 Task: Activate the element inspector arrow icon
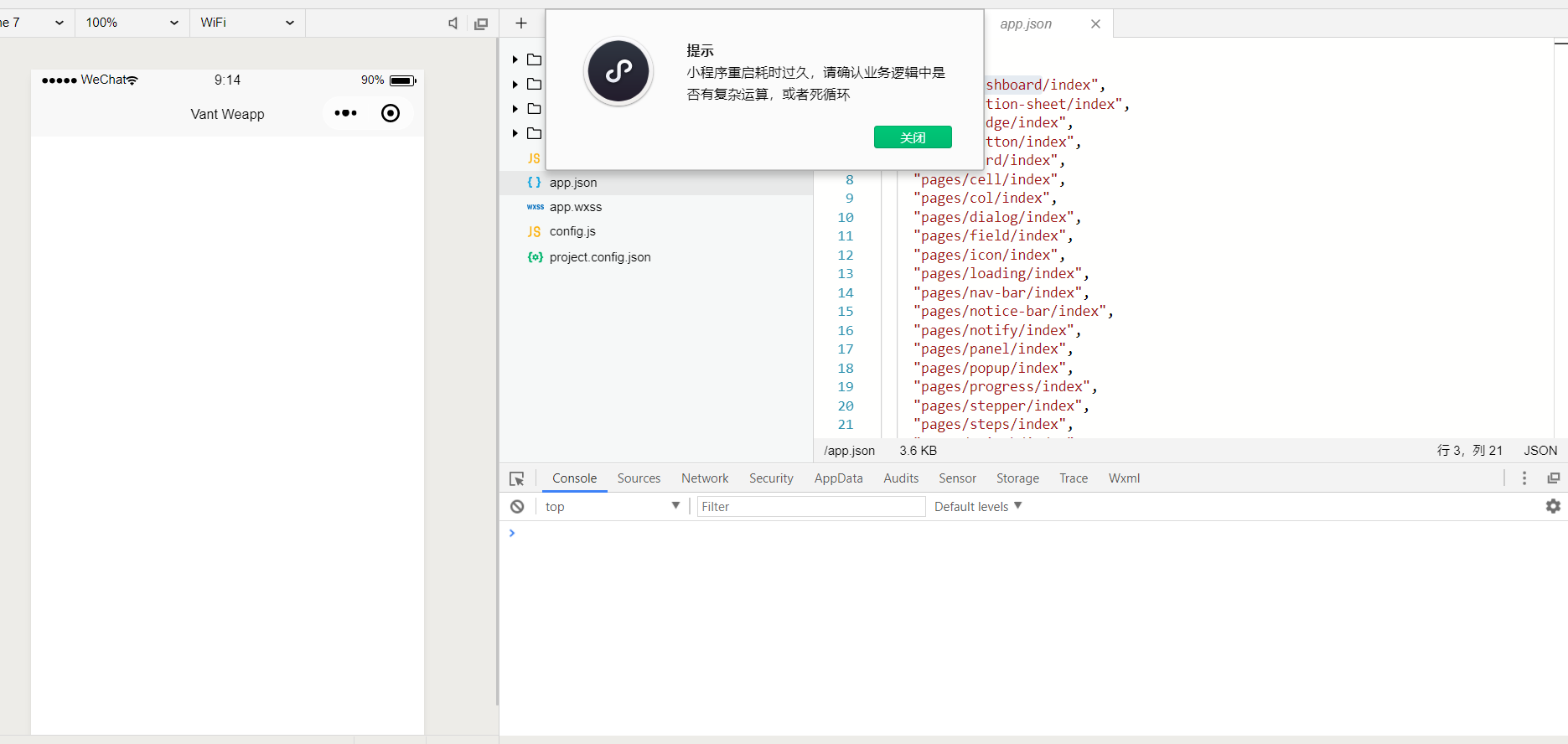517,478
